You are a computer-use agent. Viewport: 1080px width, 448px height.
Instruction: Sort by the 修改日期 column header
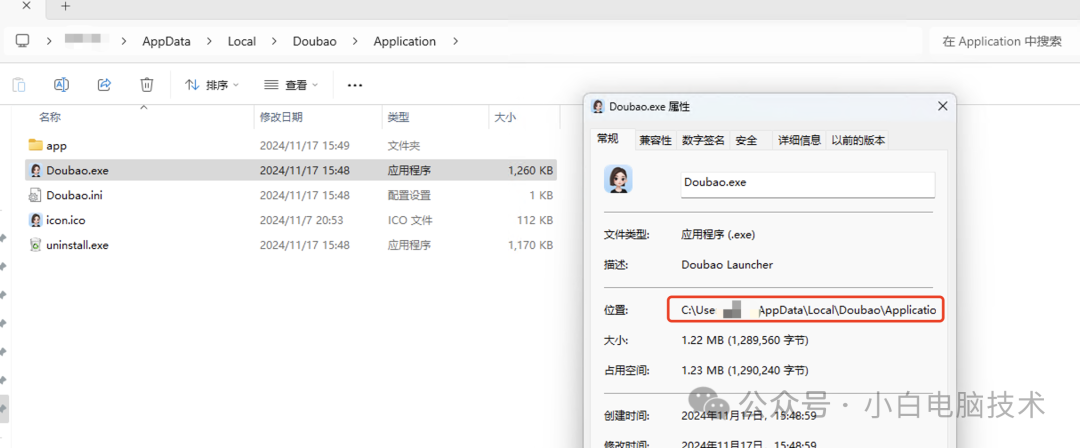281,118
